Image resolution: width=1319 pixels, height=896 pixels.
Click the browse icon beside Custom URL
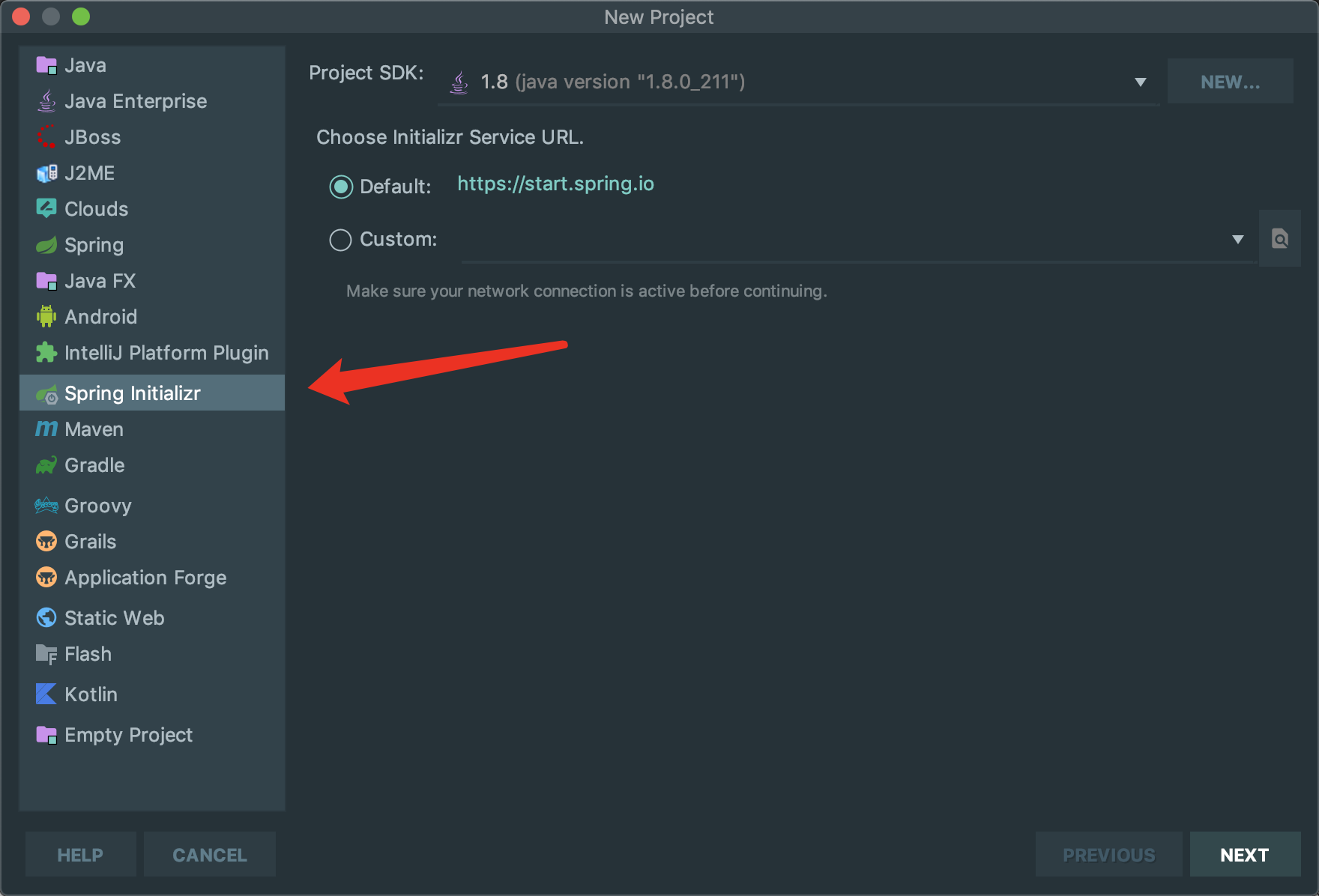click(x=1280, y=239)
